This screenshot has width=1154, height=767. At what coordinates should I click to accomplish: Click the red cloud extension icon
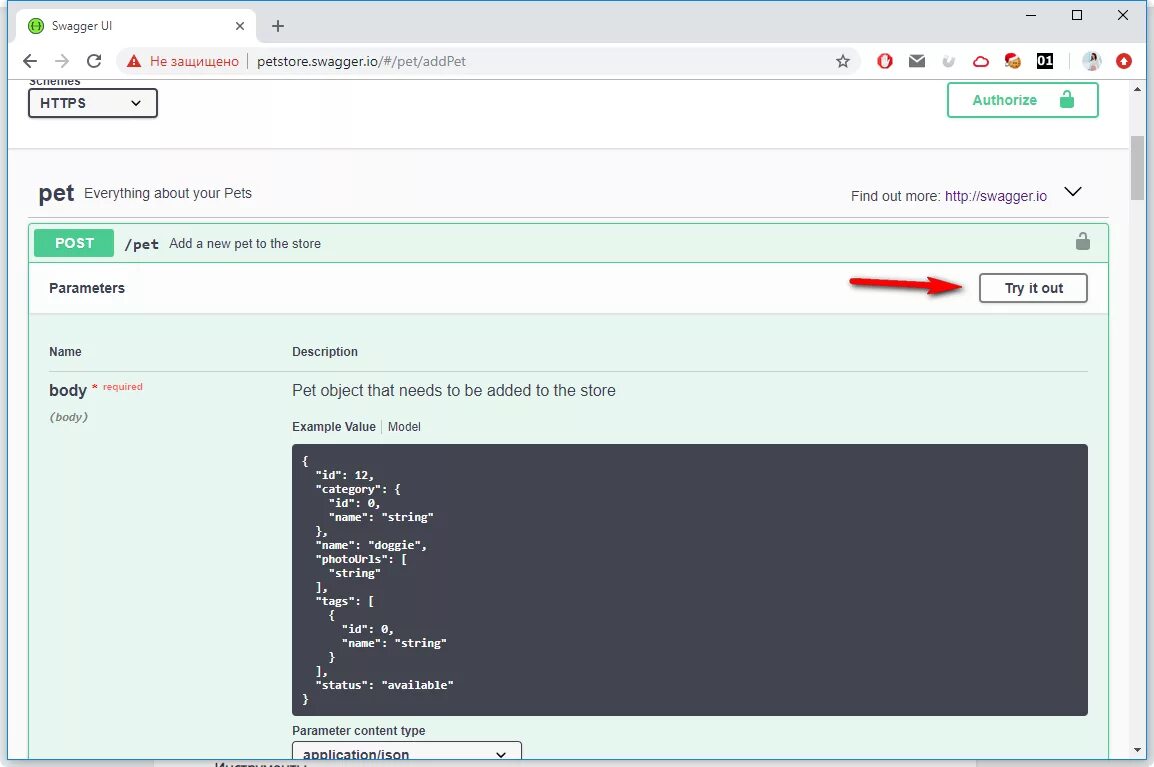[980, 61]
